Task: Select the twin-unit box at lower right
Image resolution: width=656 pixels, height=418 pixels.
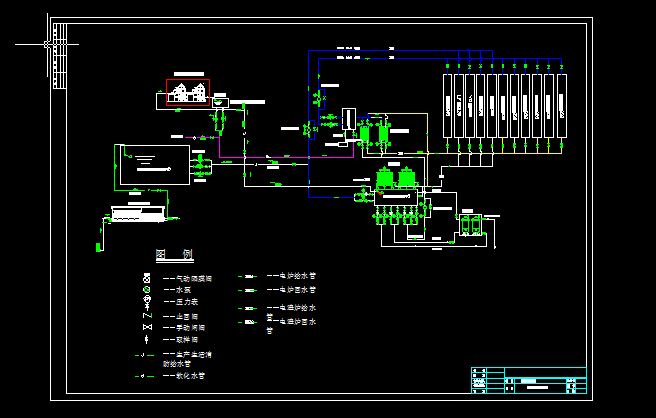Action: 470,225
